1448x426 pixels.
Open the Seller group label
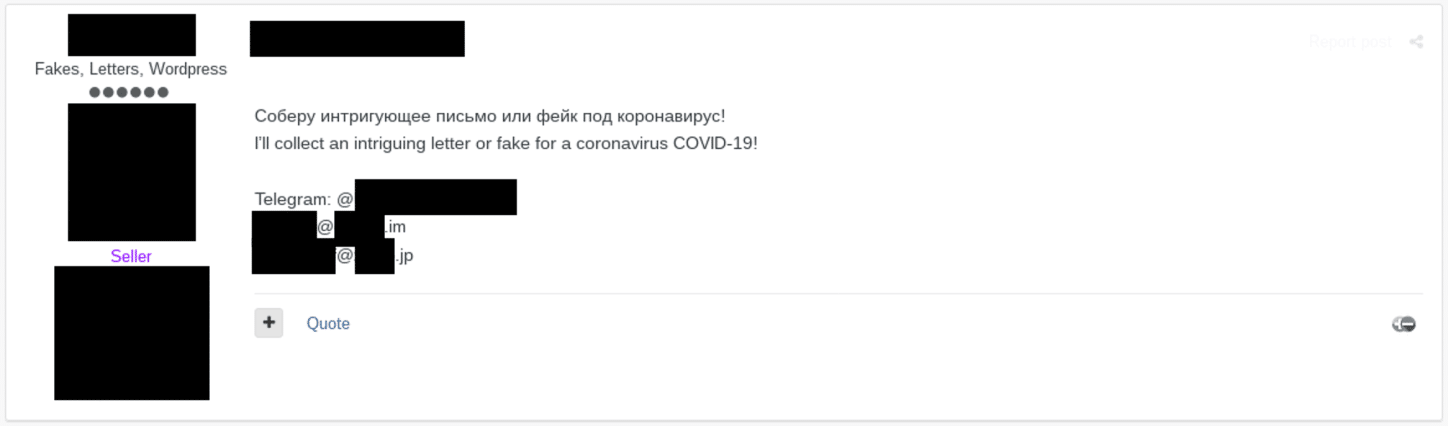click(x=131, y=257)
